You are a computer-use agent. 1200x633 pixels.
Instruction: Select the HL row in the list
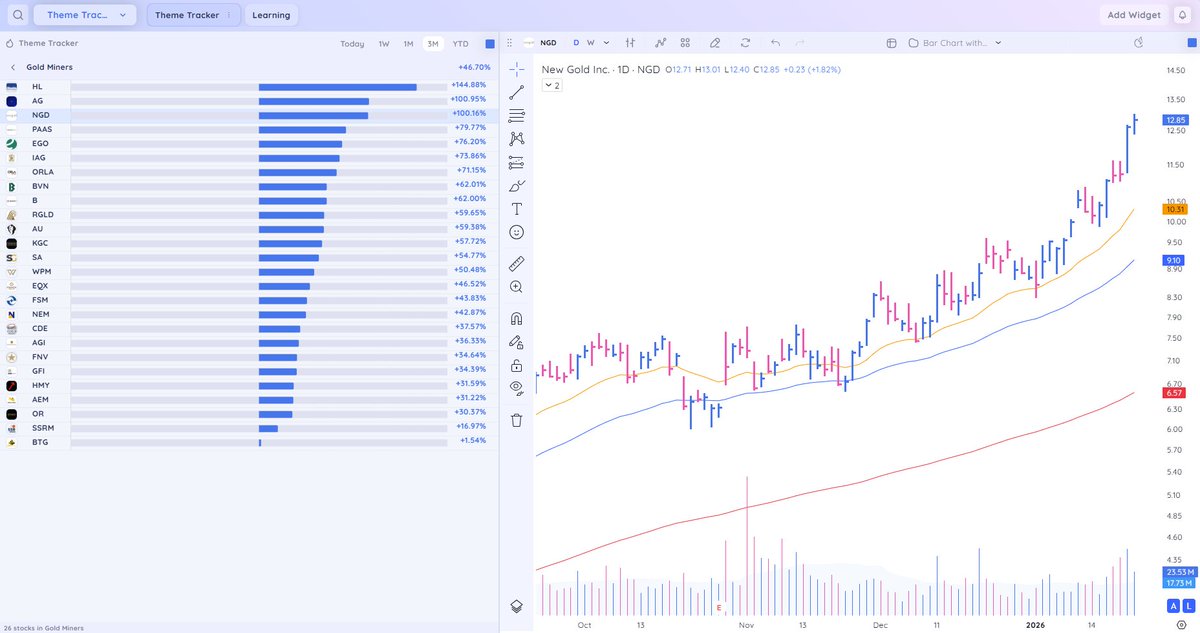pyautogui.click(x=248, y=87)
